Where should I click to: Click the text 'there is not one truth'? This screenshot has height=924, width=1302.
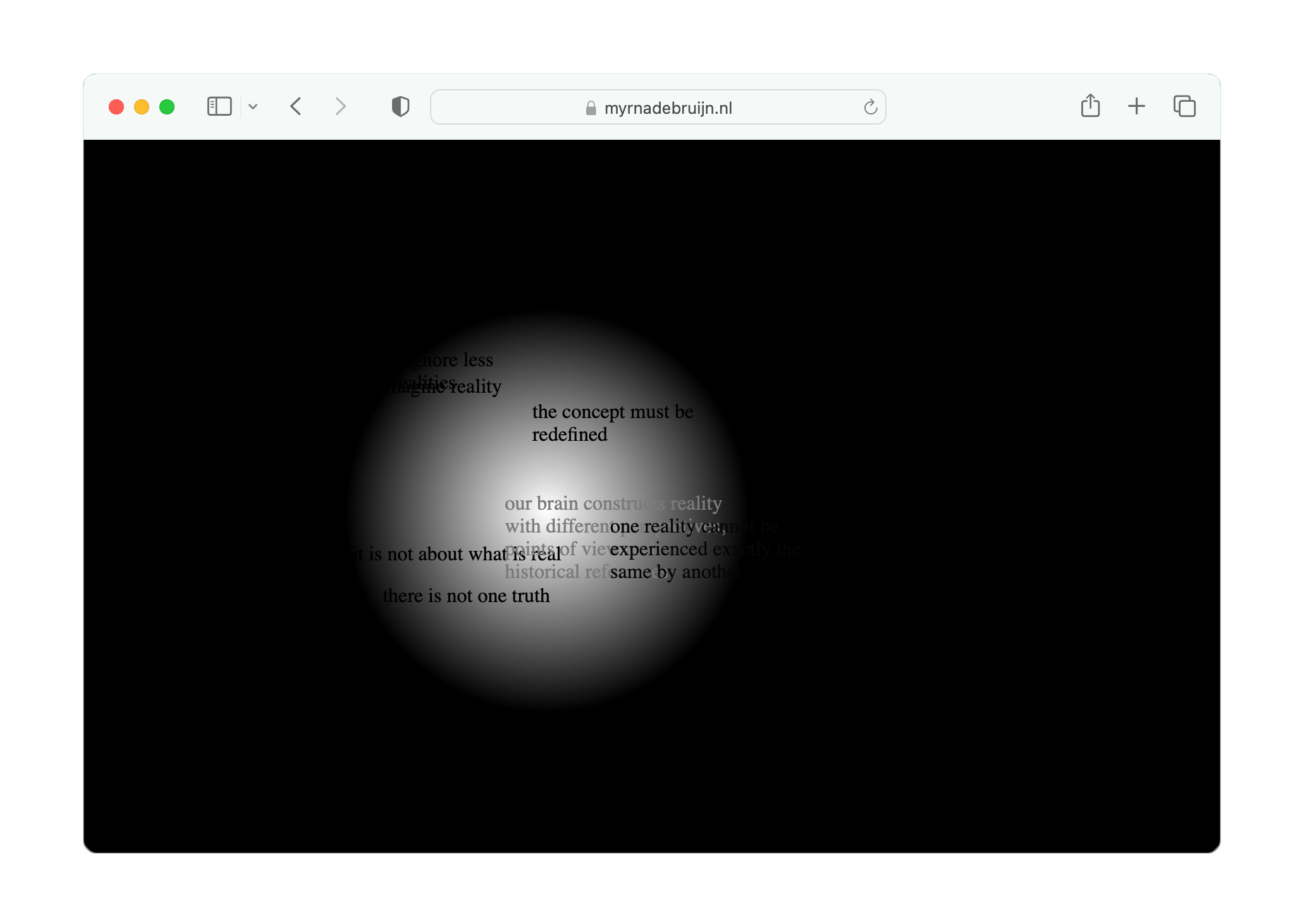(x=466, y=596)
